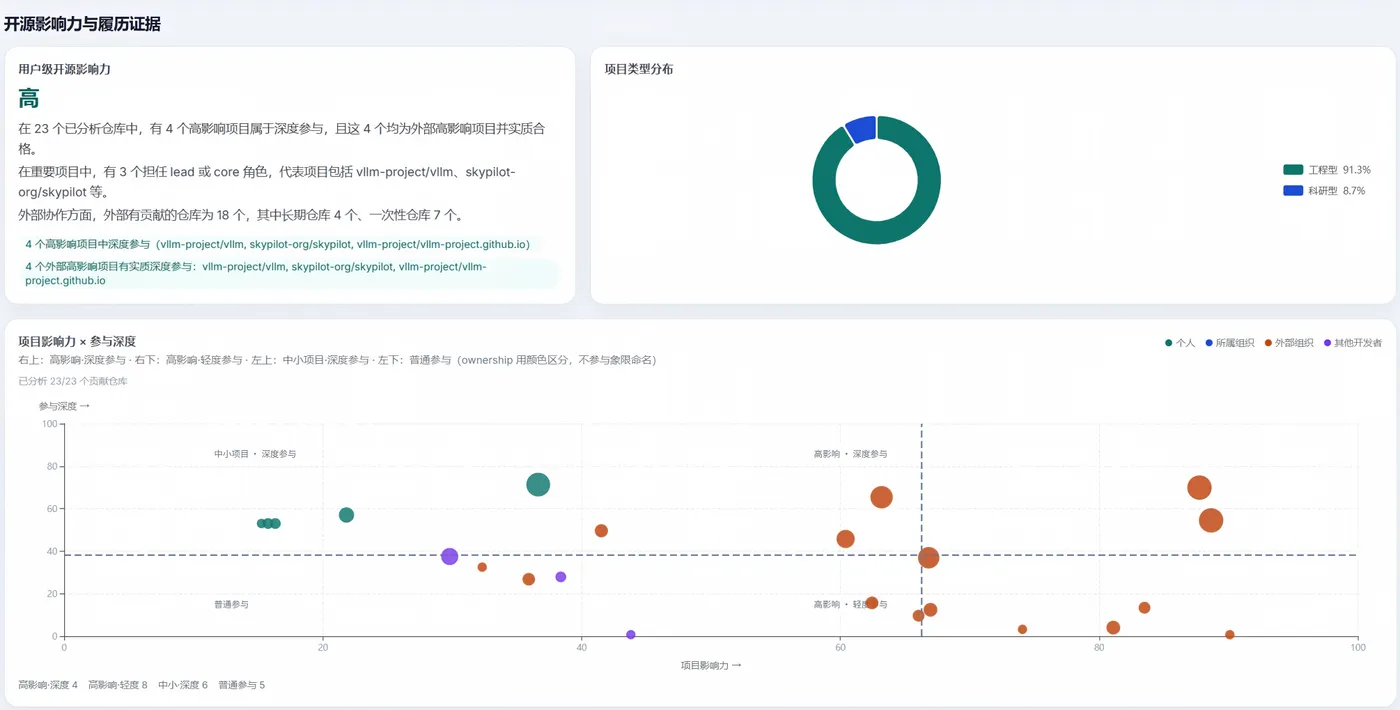Select the blue 科研型 donut slice
1400x710 pixels.
click(861, 128)
